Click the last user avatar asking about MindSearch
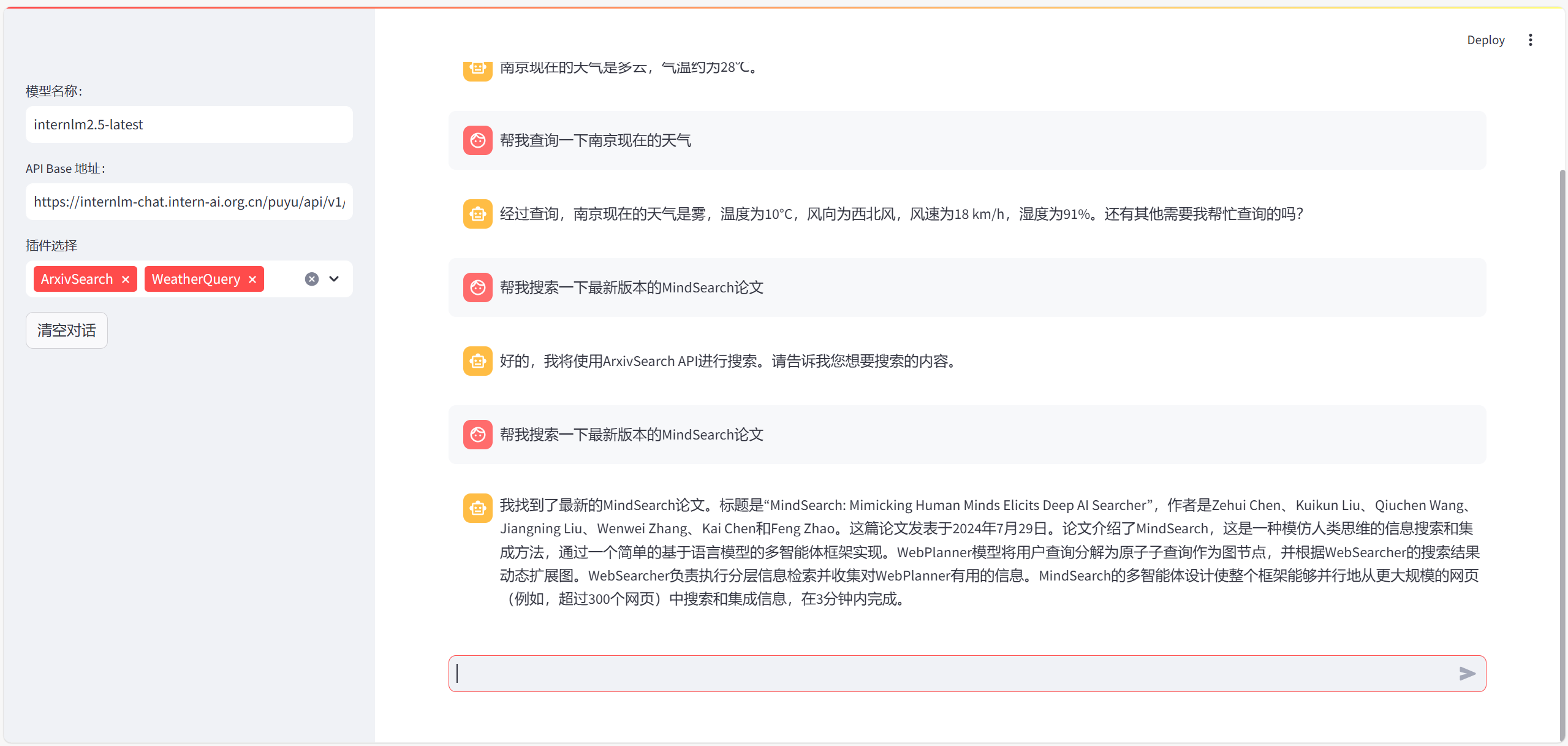 (x=477, y=435)
